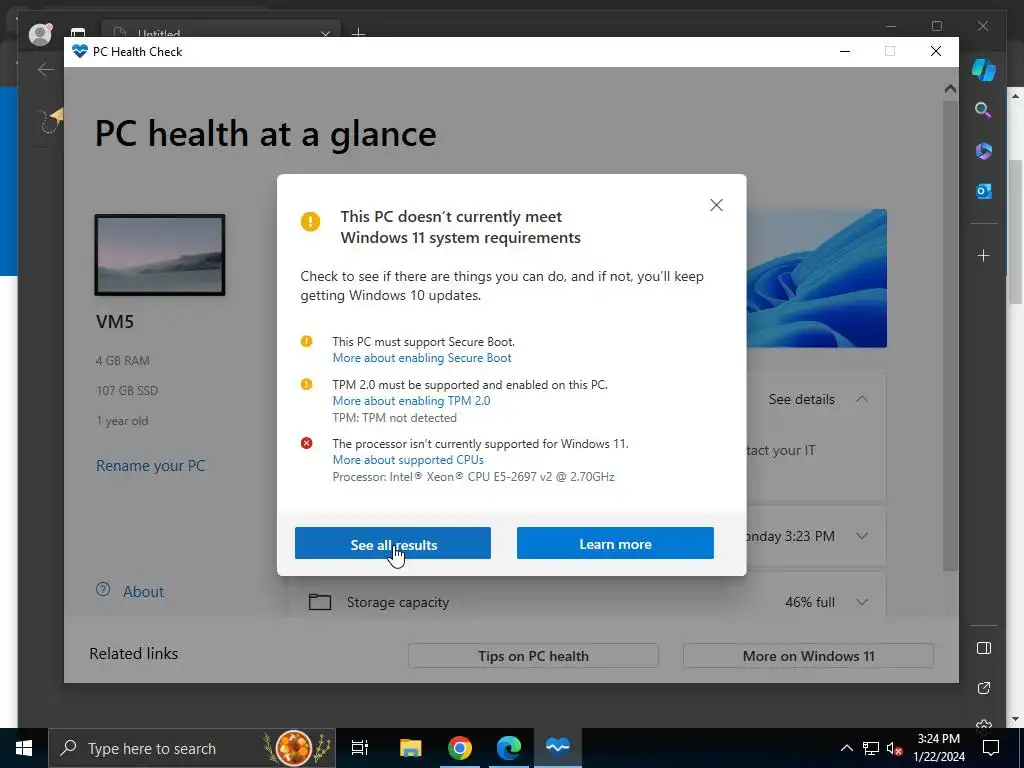Click the See all results button

[x=392, y=543]
